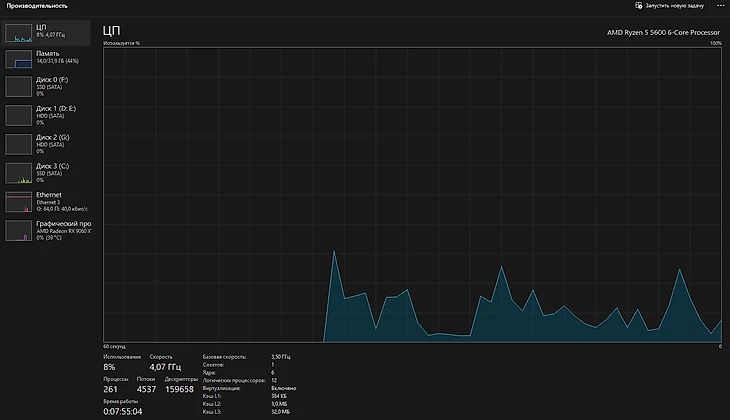The width and height of the screenshot is (730, 420).
Task: Click the AMD Ryzen 5 5600 processor name
Action: click(x=664, y=33)
